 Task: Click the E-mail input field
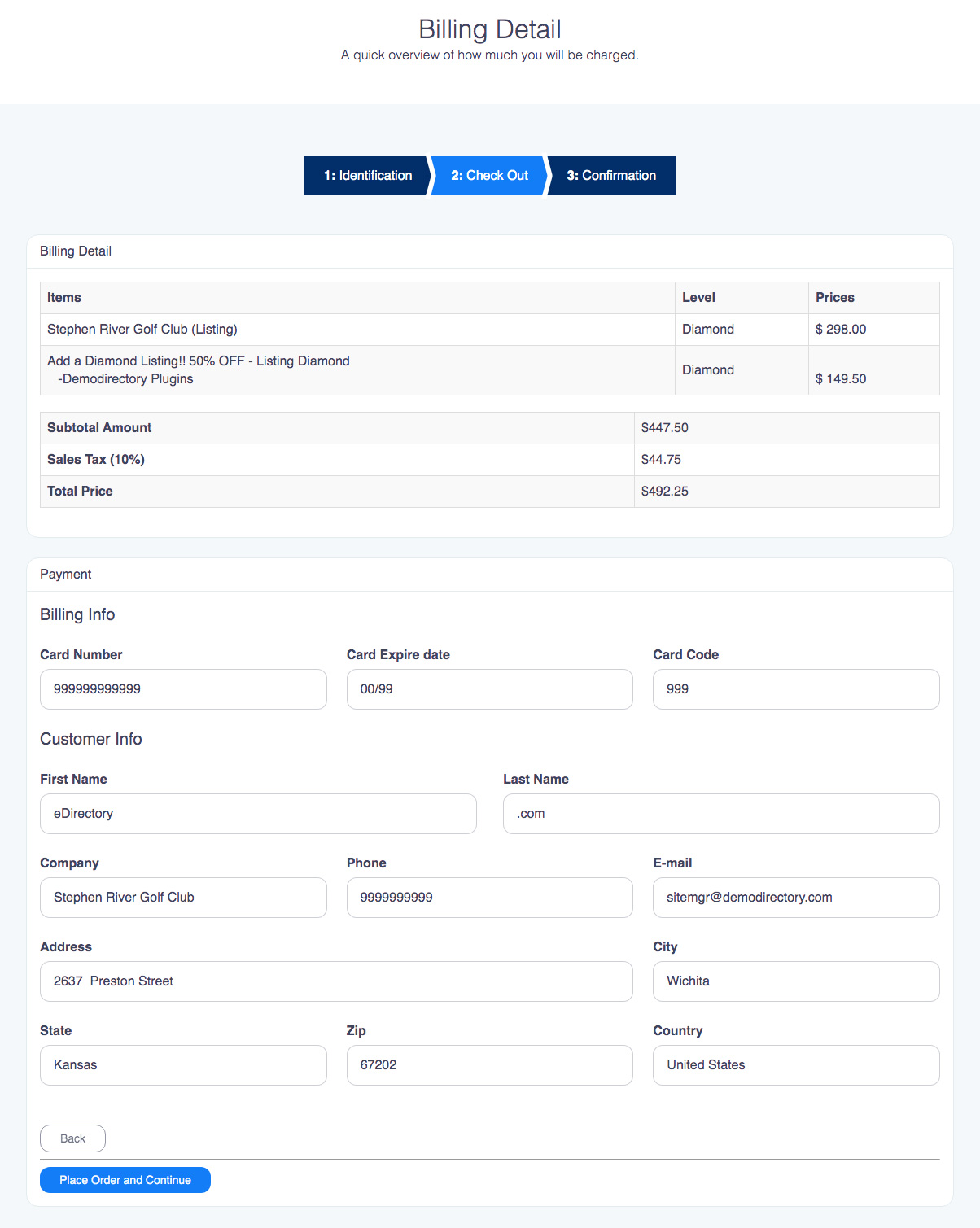(x=796, y=898)
